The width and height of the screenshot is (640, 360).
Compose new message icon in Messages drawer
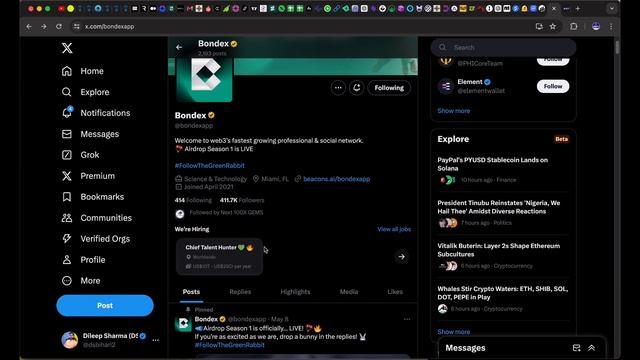(576, 348)
